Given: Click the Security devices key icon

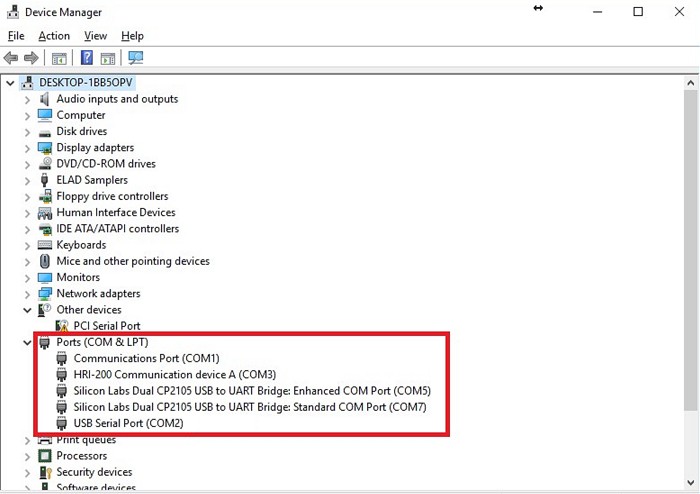Looking at the screenshot, I should pos(45,472).
